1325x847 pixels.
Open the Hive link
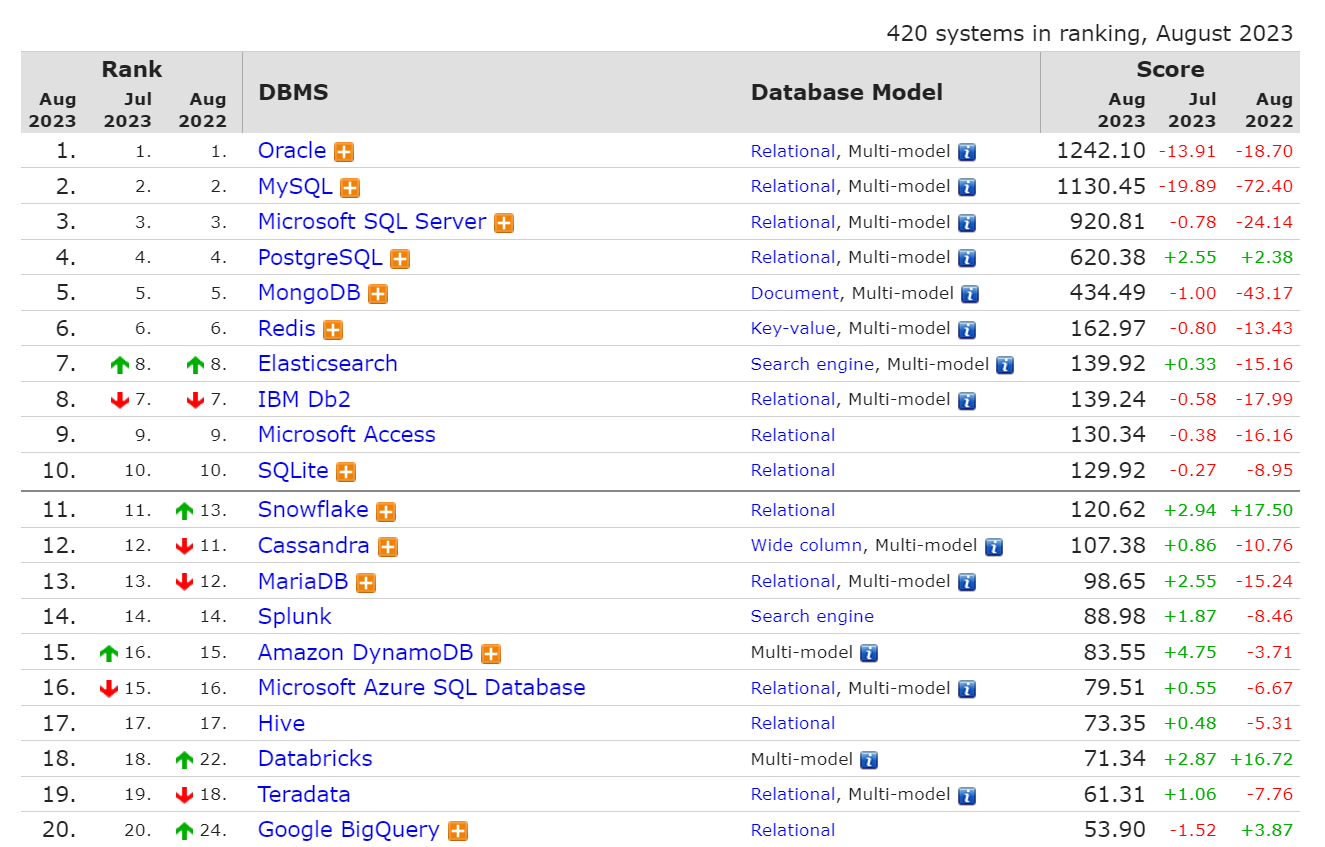282,723
